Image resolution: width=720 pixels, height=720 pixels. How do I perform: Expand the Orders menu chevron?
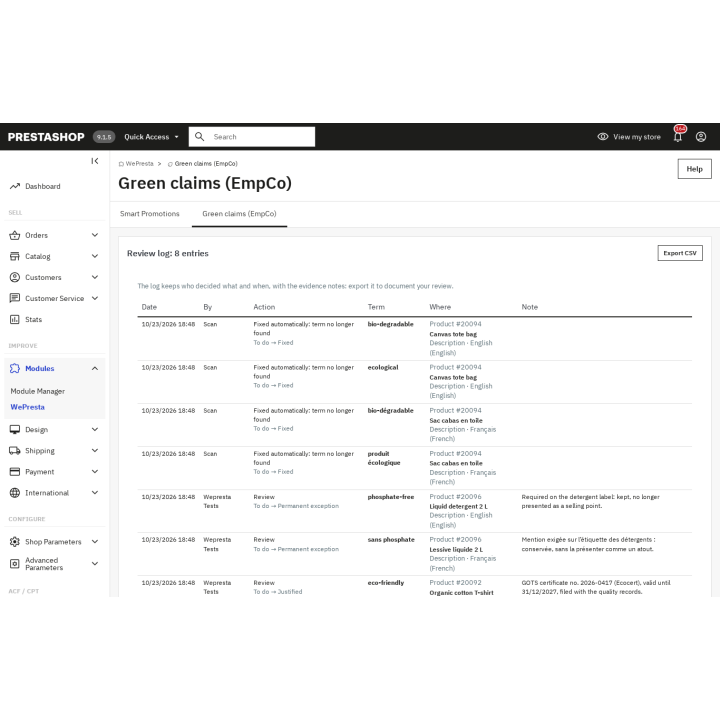click(x=95, y=235)
